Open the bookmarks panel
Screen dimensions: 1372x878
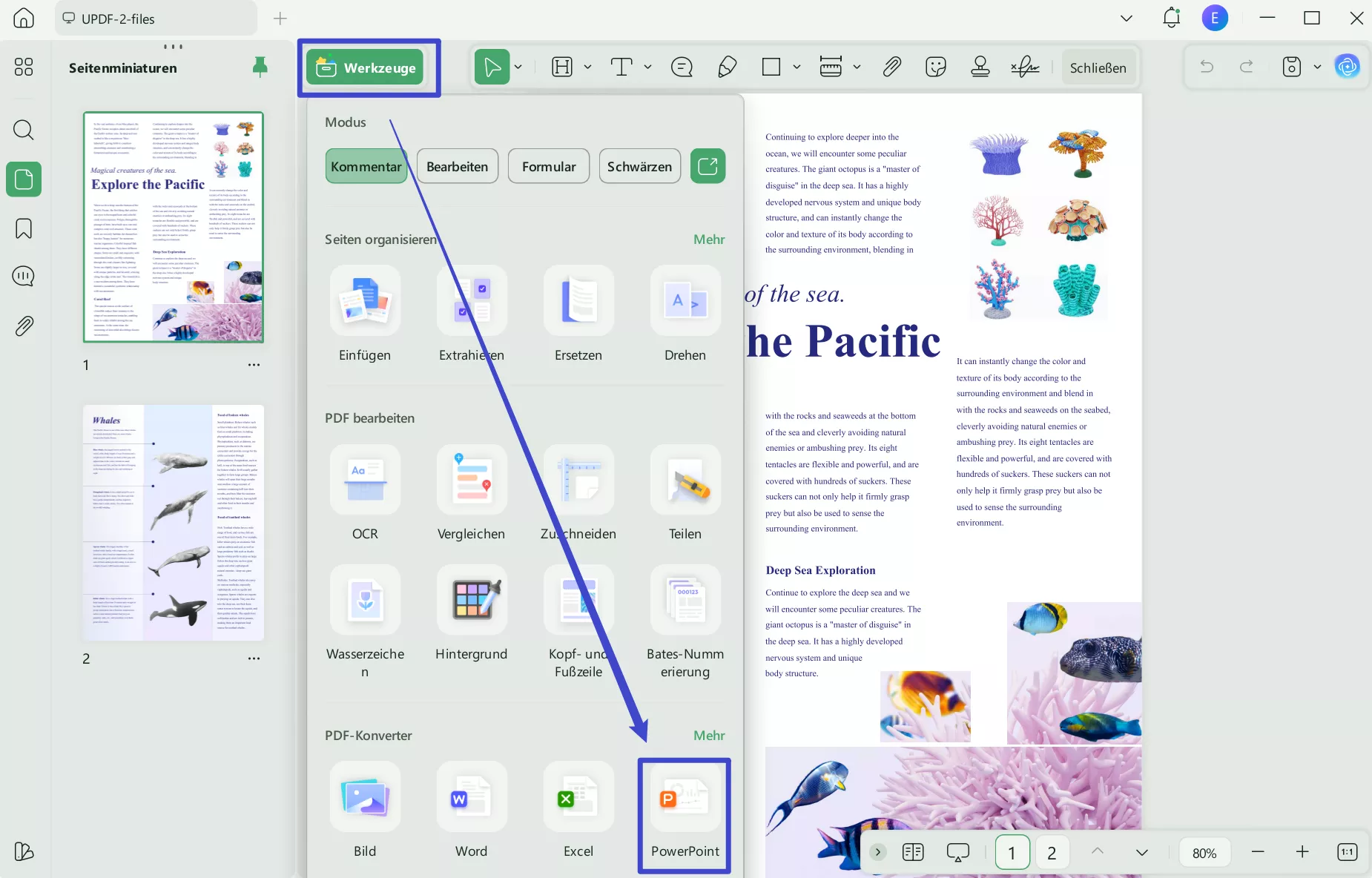(x=24, y=228)
